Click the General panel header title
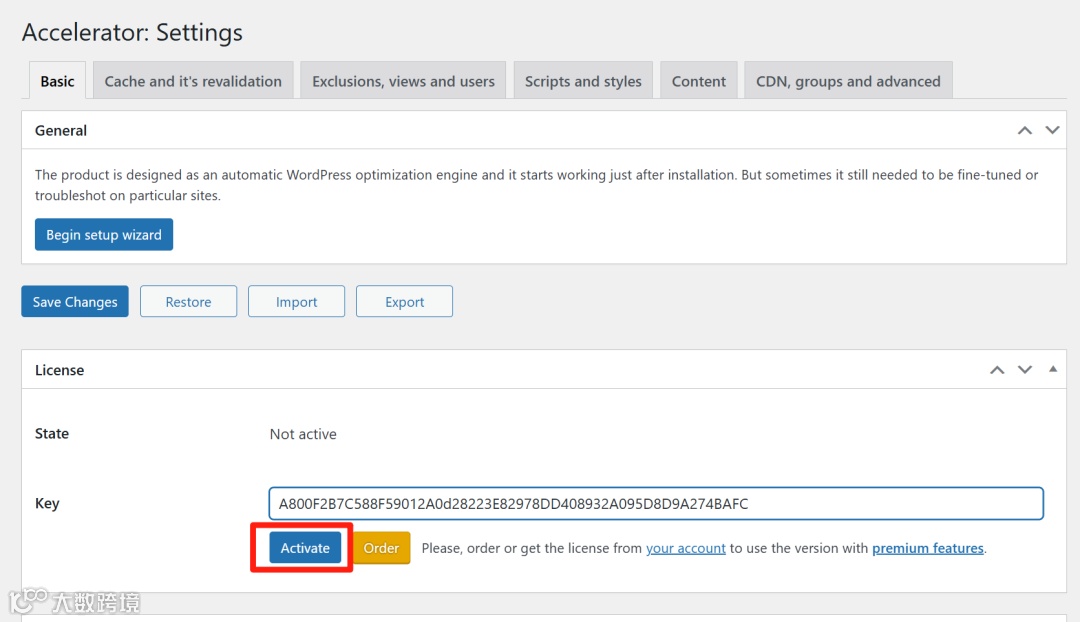Image resolution: width=1080 pixels, height=622 pixels. coord(61,131)
